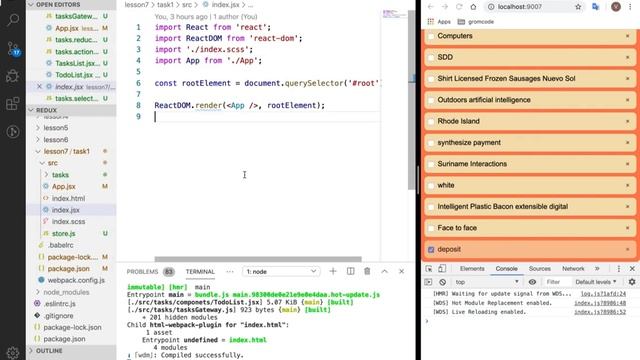Open the console settings gear
The height and width of the screenshot is (360, 640).
632,282
